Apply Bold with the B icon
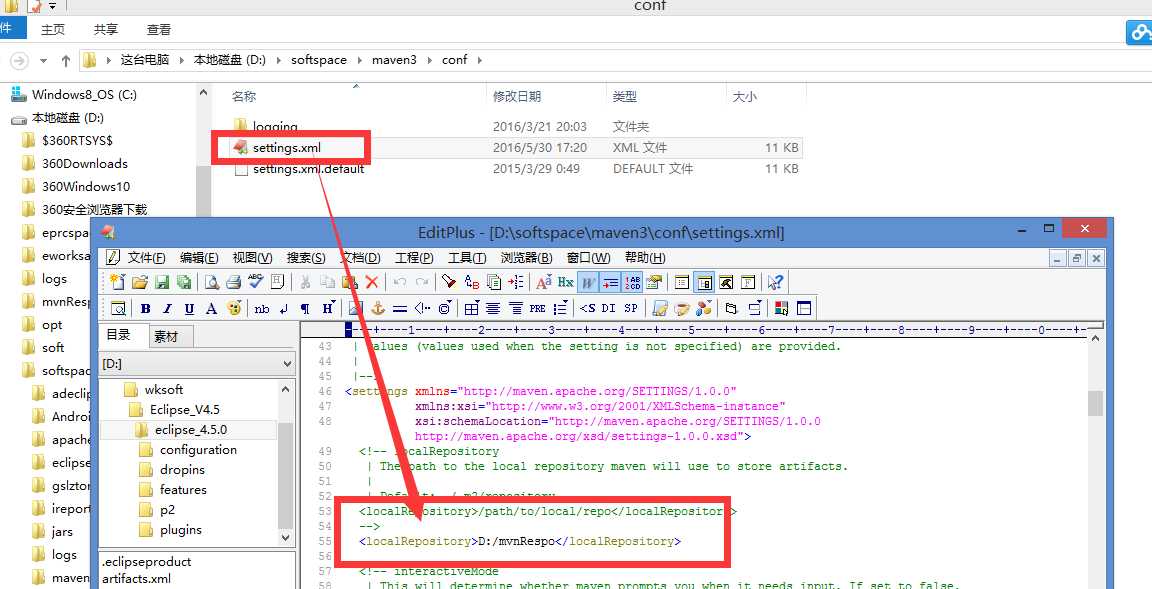The height and width of the screenshot is (589, 1152). coord(145,308)
